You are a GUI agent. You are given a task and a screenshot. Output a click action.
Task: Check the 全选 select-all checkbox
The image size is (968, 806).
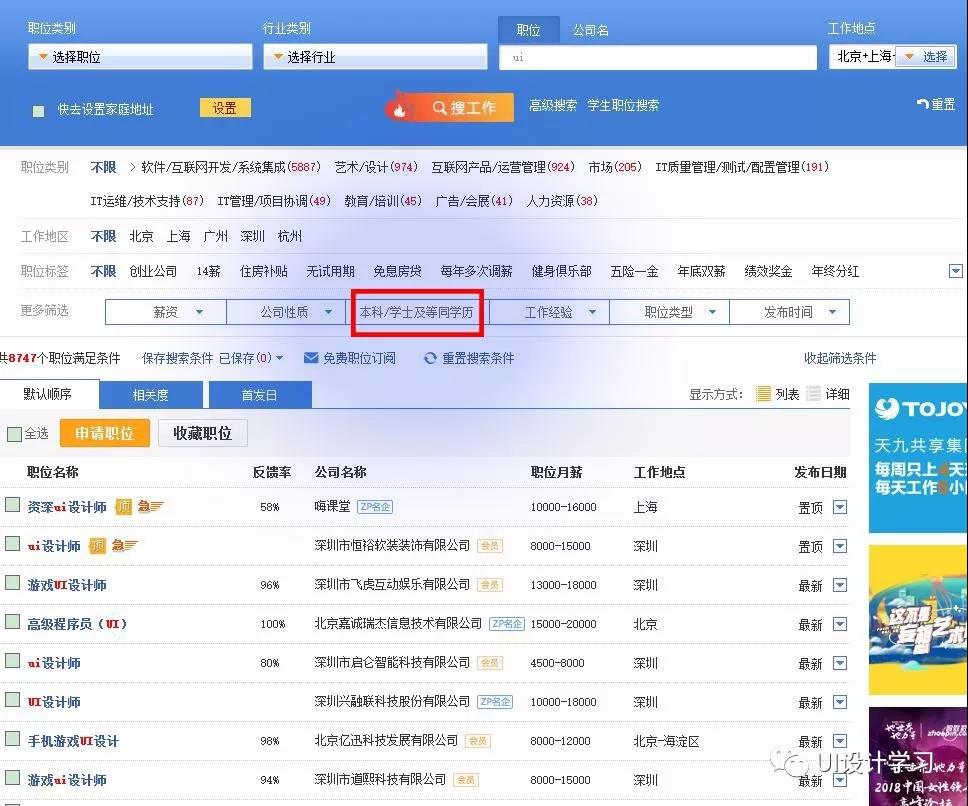[x=14, y=434]
